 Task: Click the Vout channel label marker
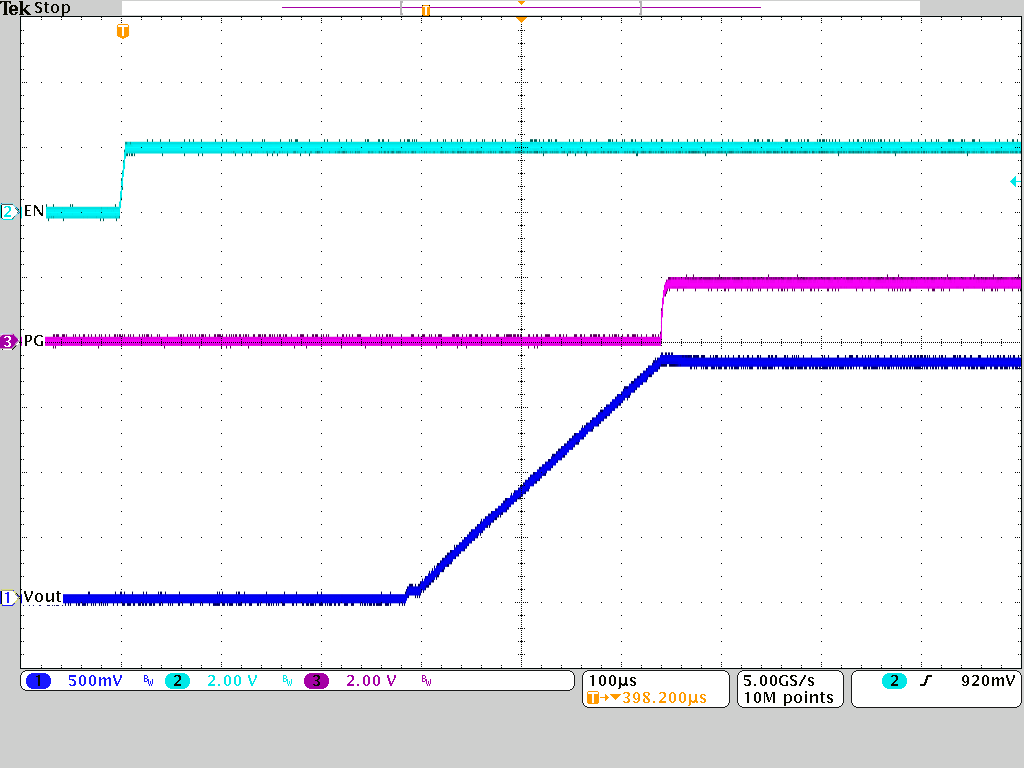(8, 596)
